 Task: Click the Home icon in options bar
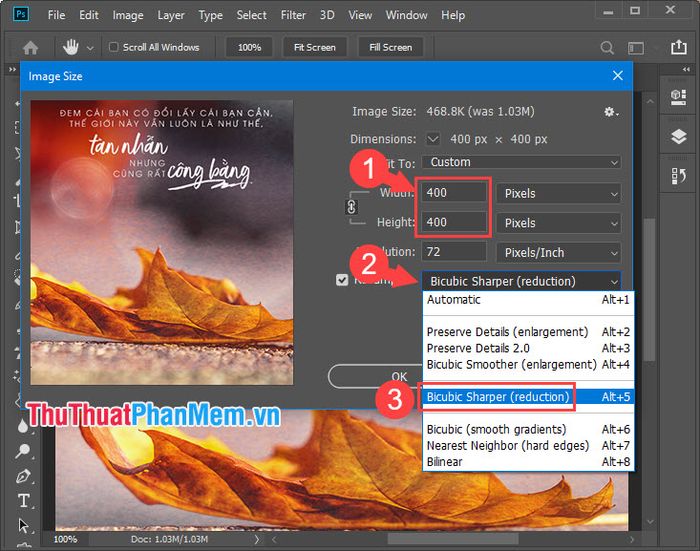click(30, 47)
